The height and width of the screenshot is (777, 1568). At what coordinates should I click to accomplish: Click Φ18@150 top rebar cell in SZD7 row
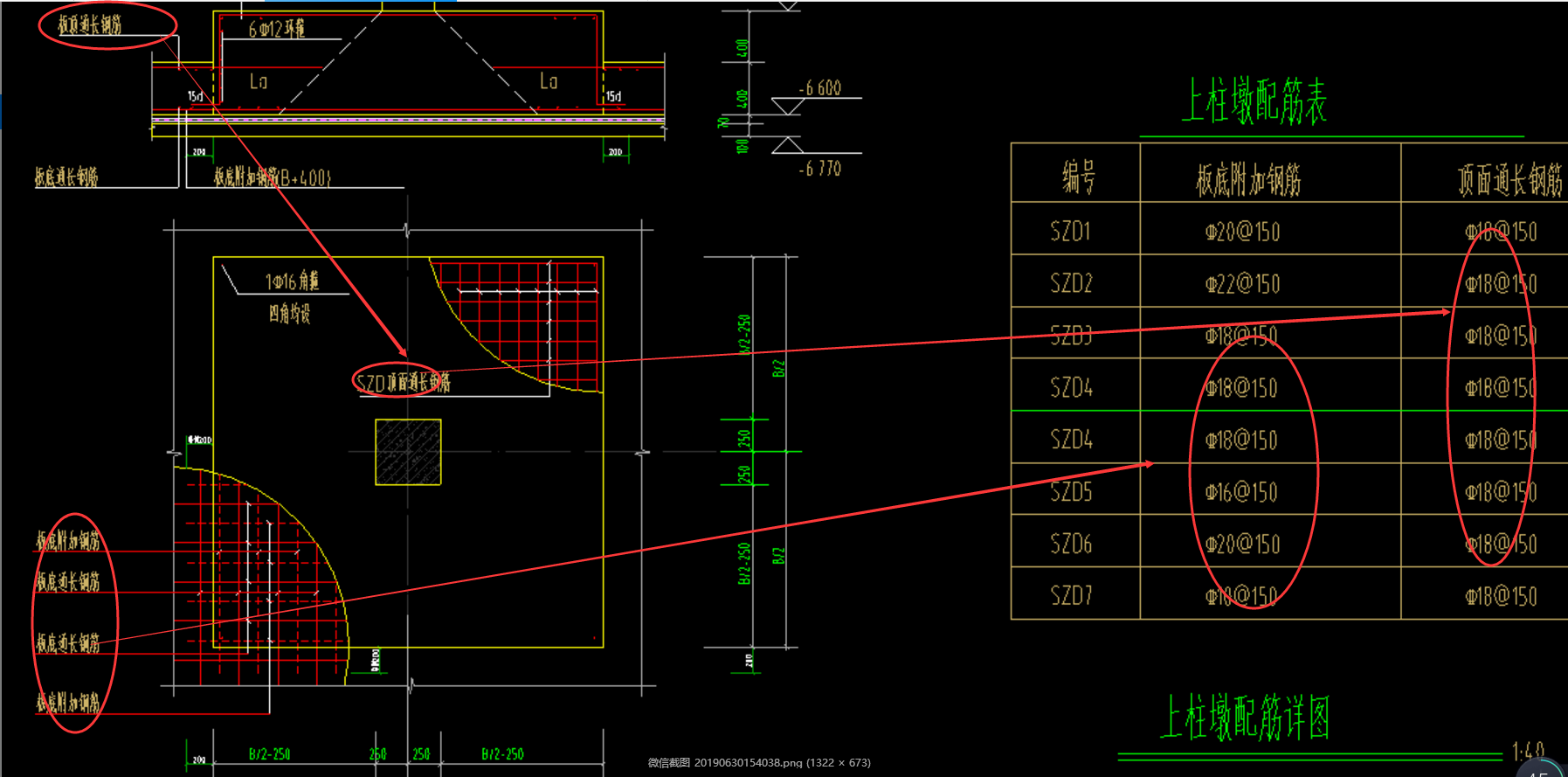(1501, 596)
